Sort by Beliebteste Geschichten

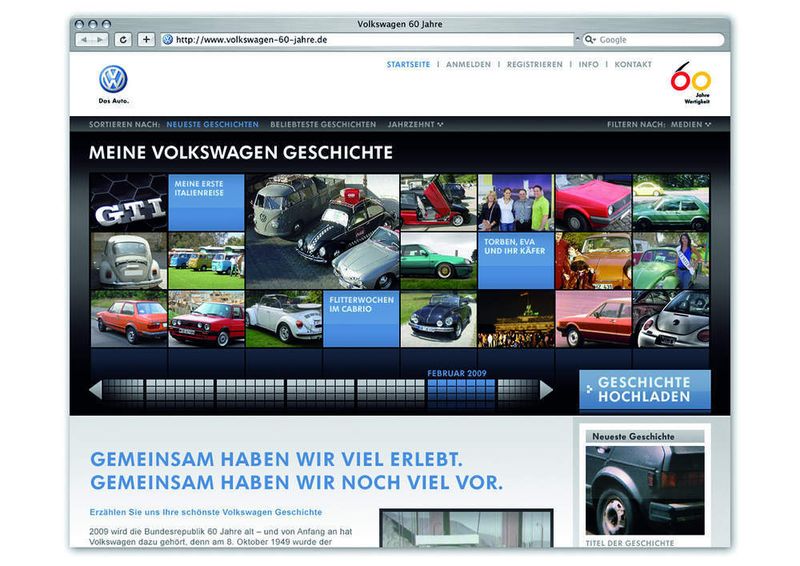tap(323, 125)
